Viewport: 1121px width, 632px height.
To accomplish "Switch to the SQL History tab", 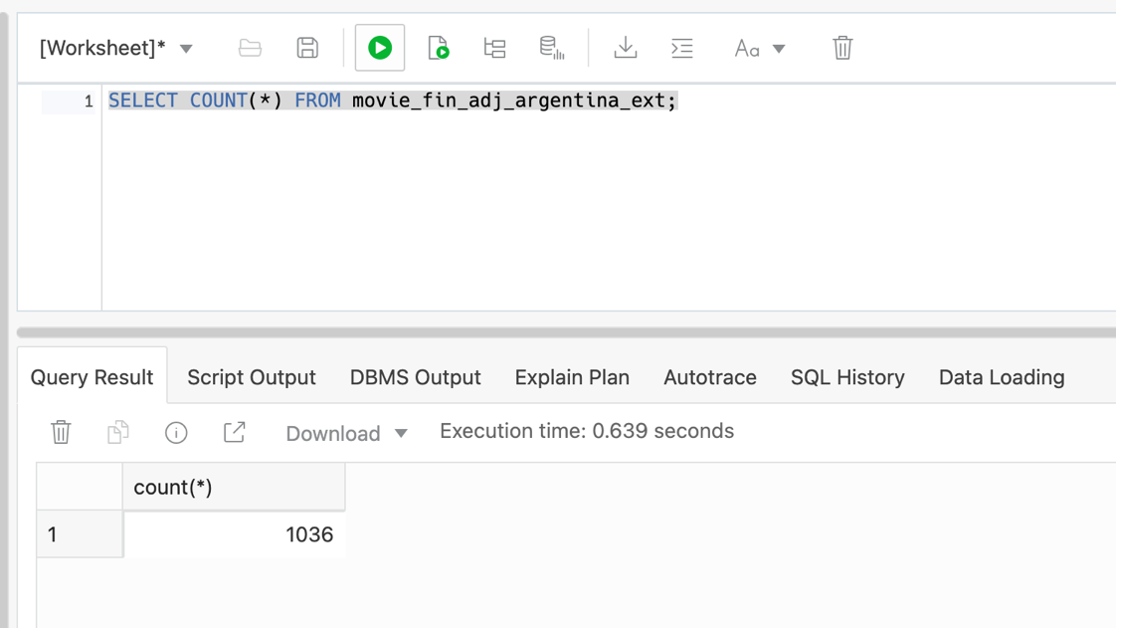I will click(x=847, y=377).
